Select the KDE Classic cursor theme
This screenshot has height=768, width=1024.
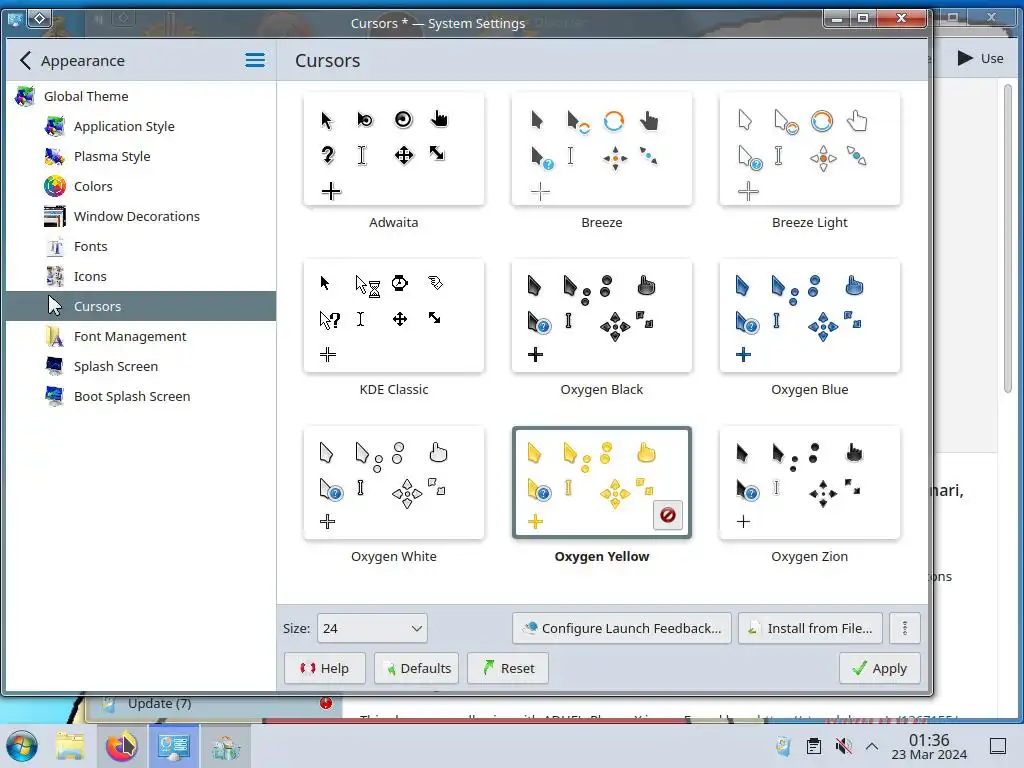[x=394, y=316]
